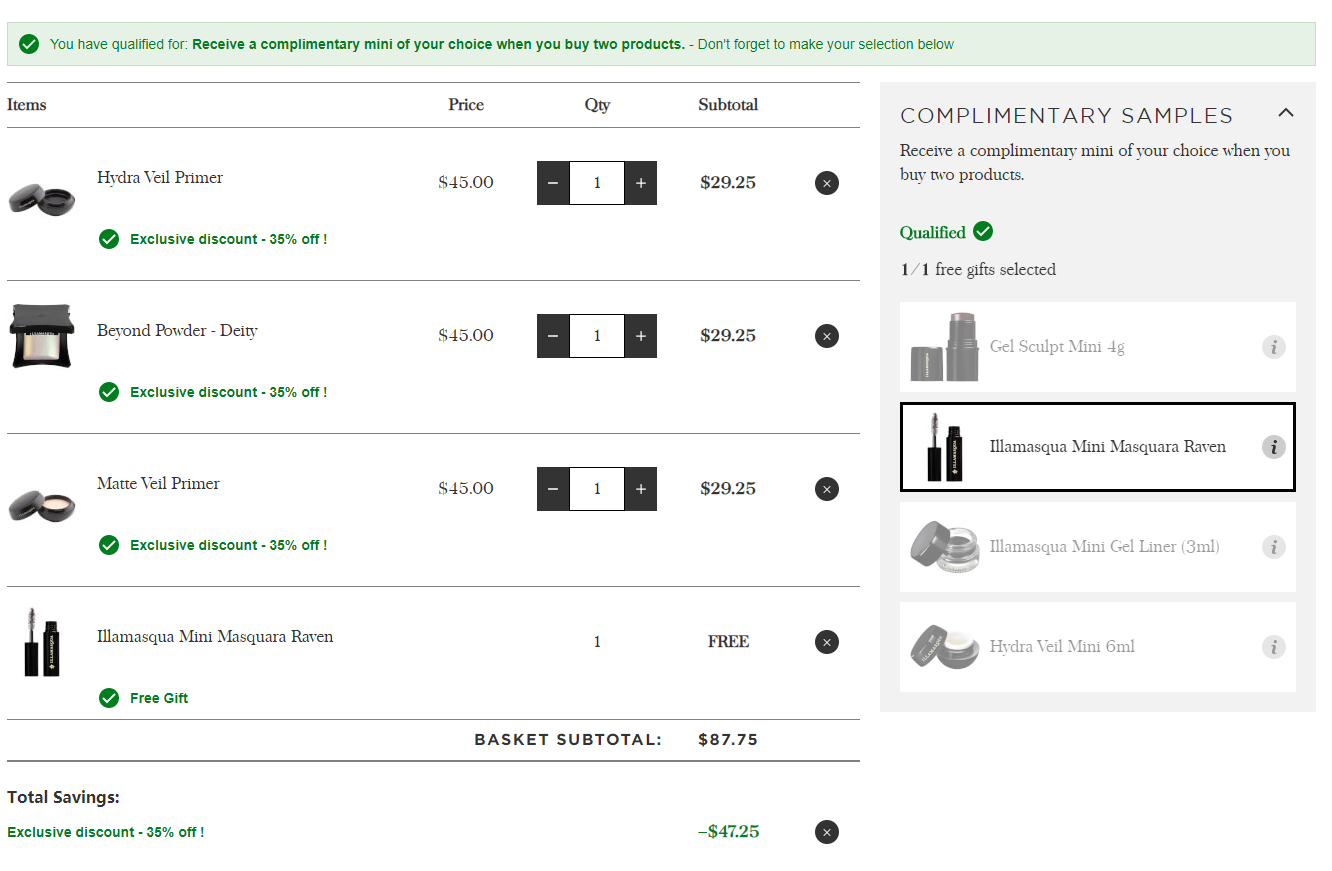This screenshot has width=1332, height=871.
Task: Click the Basket Subtotal $87.75 amount
Action: click(x=728, y=740)
